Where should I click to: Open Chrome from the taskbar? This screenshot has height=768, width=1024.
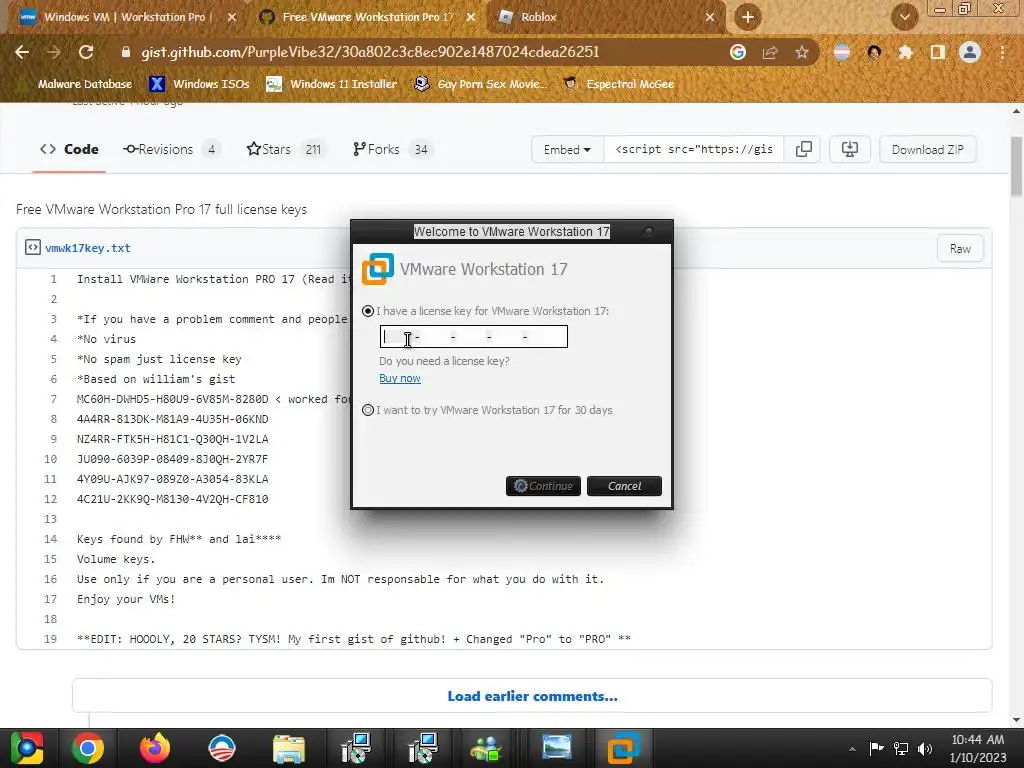click(x=88, y=748)
